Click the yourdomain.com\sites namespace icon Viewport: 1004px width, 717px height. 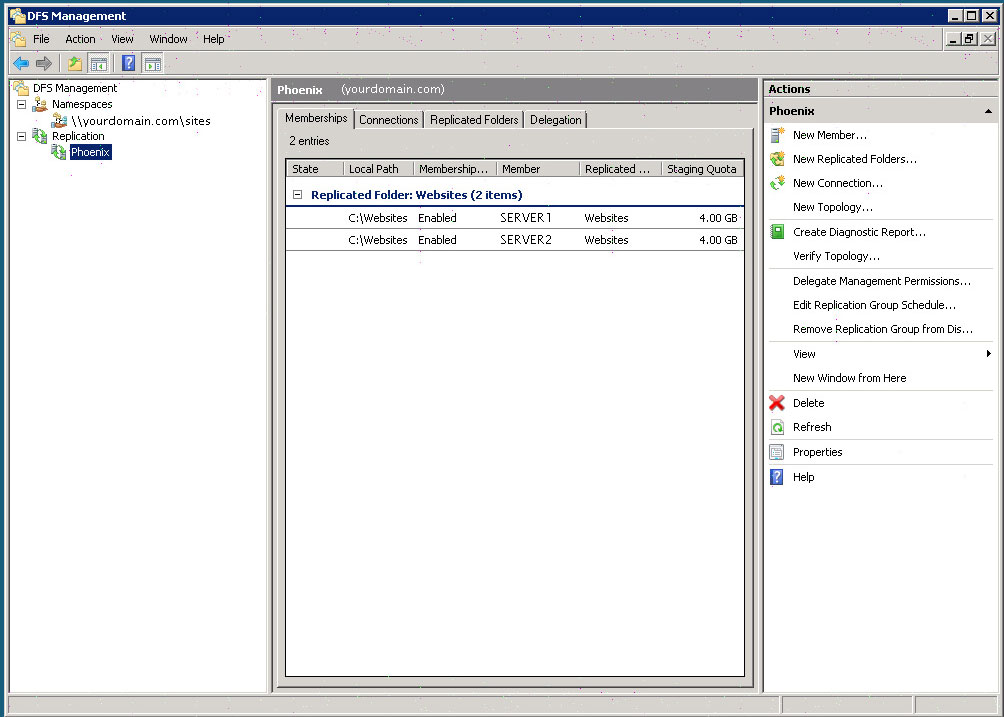pos(60,120)
